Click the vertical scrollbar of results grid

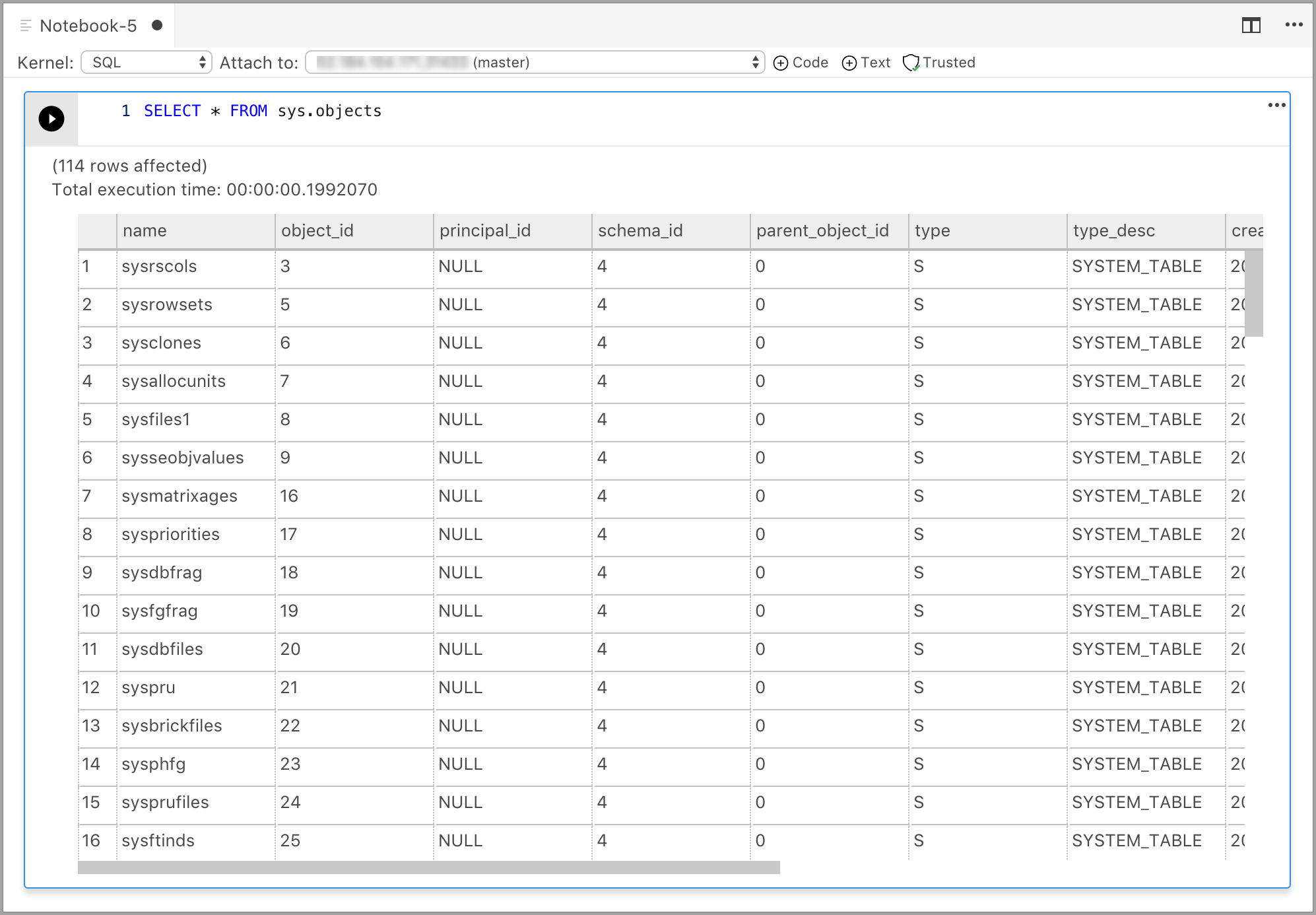click(x=1254, y=294)
